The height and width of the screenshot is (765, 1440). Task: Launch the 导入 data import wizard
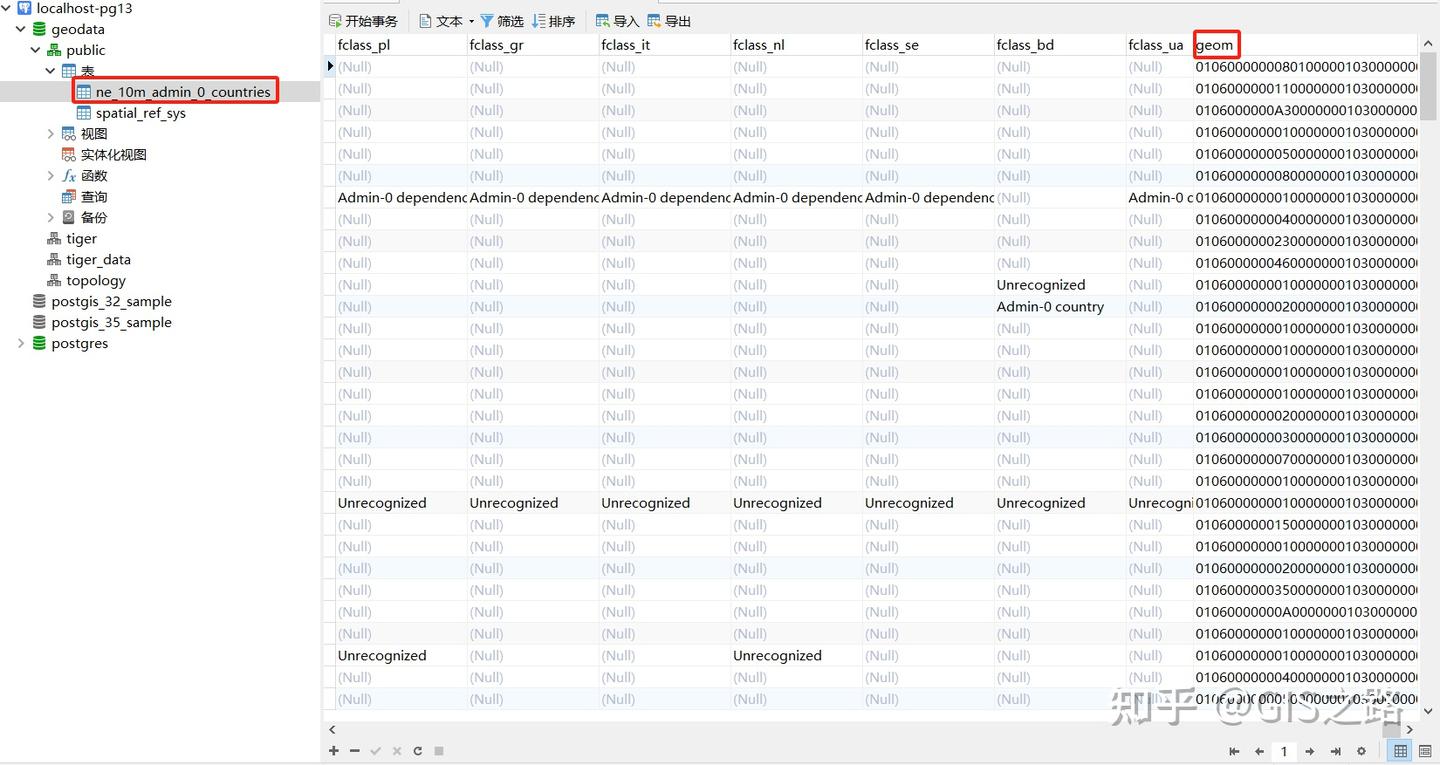coord(620,20)
